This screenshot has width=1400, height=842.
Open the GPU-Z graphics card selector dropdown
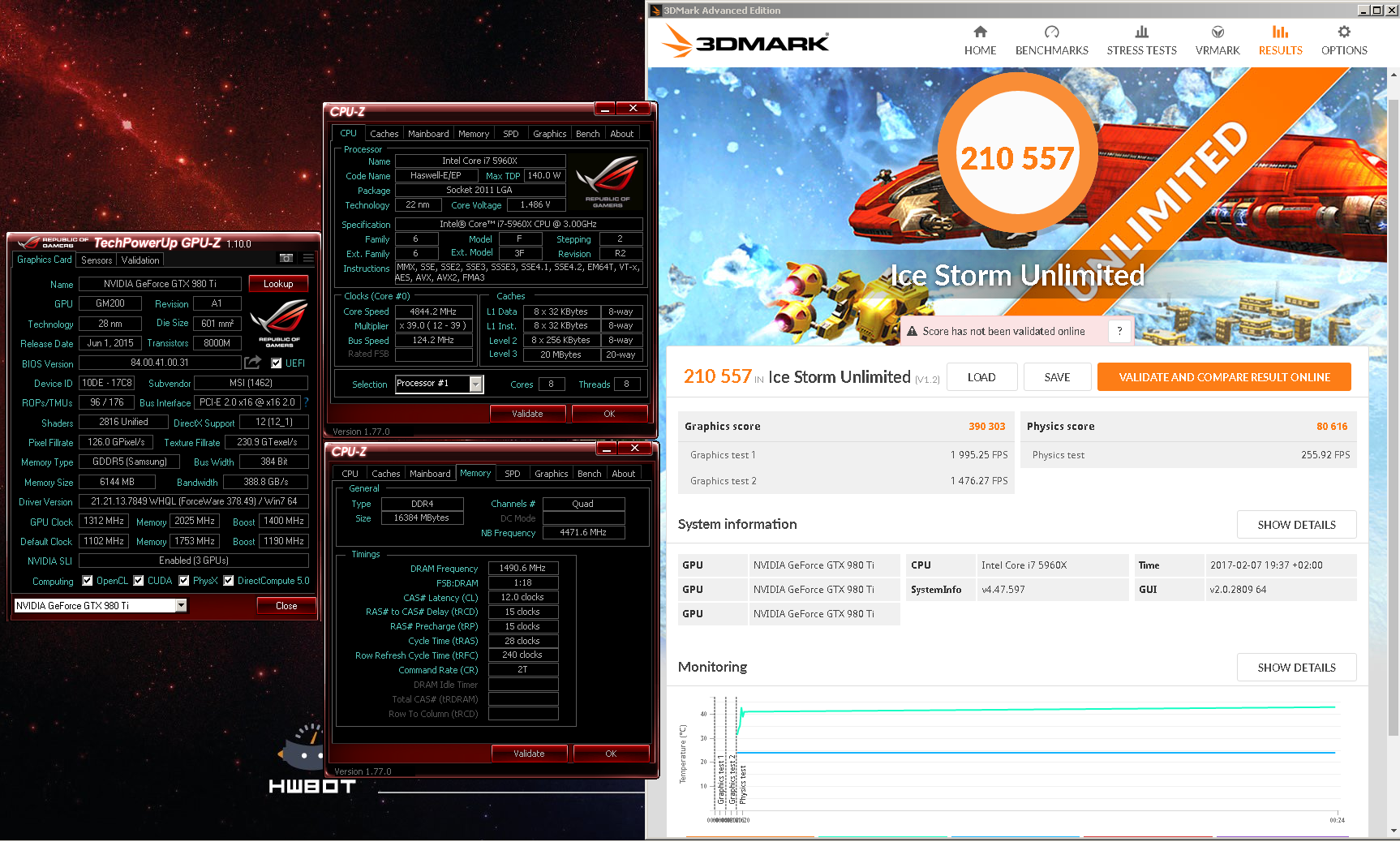pyautogui.click(x=181, y=605)
